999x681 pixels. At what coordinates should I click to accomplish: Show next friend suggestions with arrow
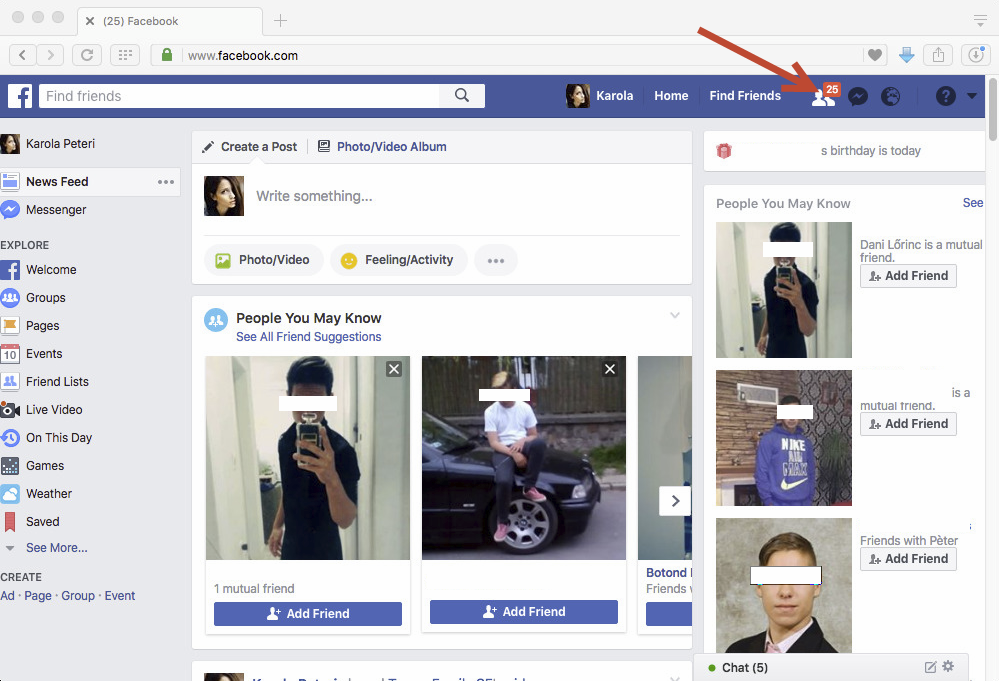(675, 501)
